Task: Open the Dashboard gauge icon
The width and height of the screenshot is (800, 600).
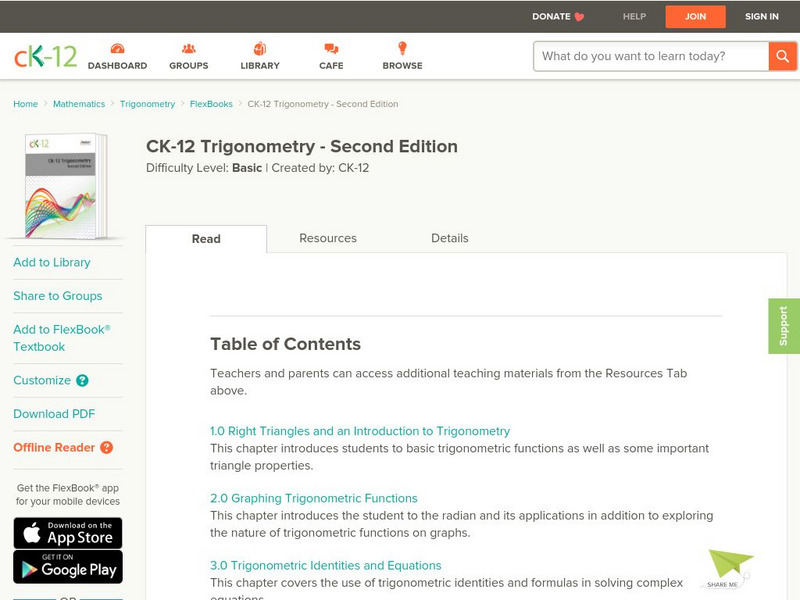Action: pyautogui.click(x=117, y=48)
